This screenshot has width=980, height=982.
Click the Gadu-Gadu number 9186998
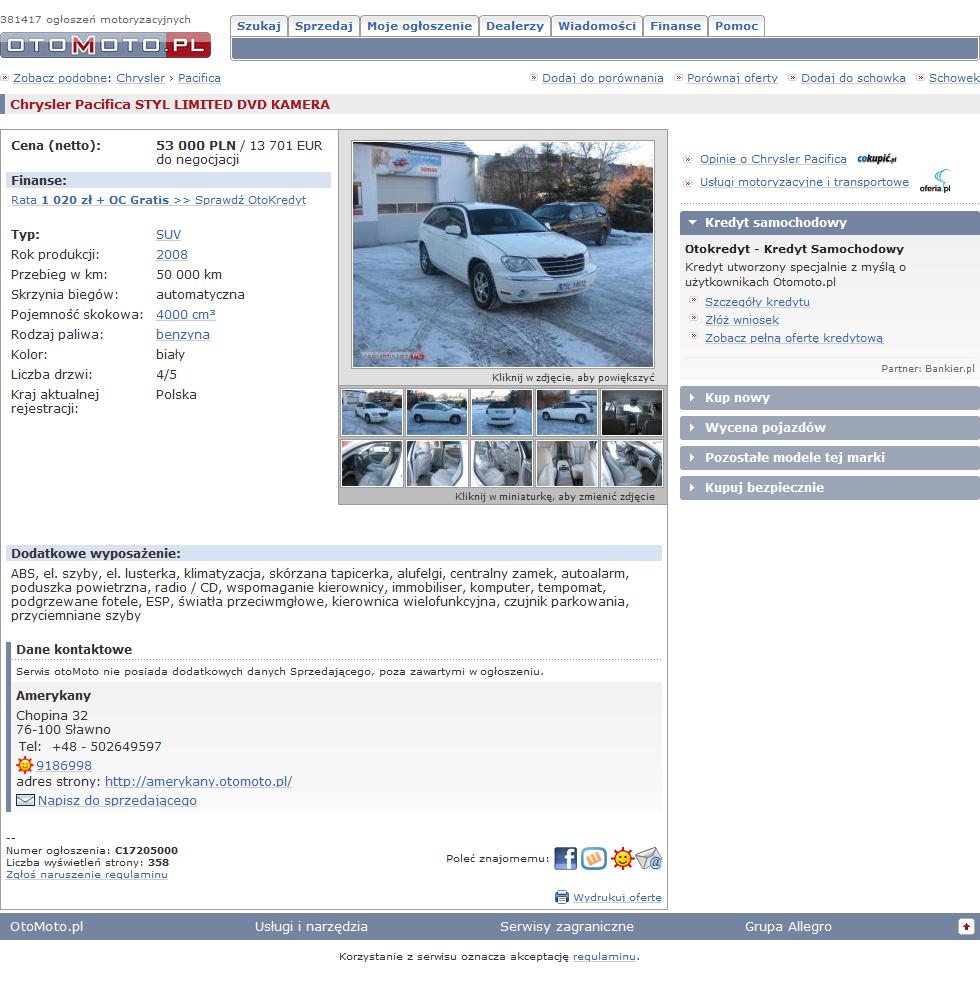(64, 765)
